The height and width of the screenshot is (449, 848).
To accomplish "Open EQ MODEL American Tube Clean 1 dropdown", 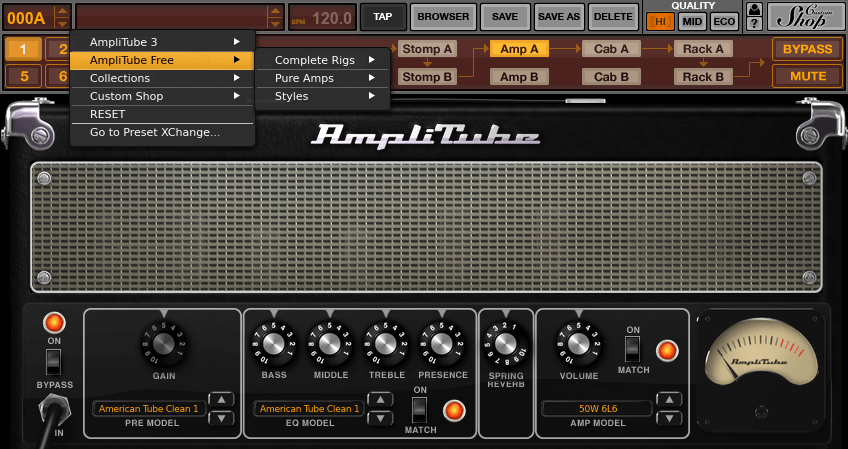I will tap(309, 408).
